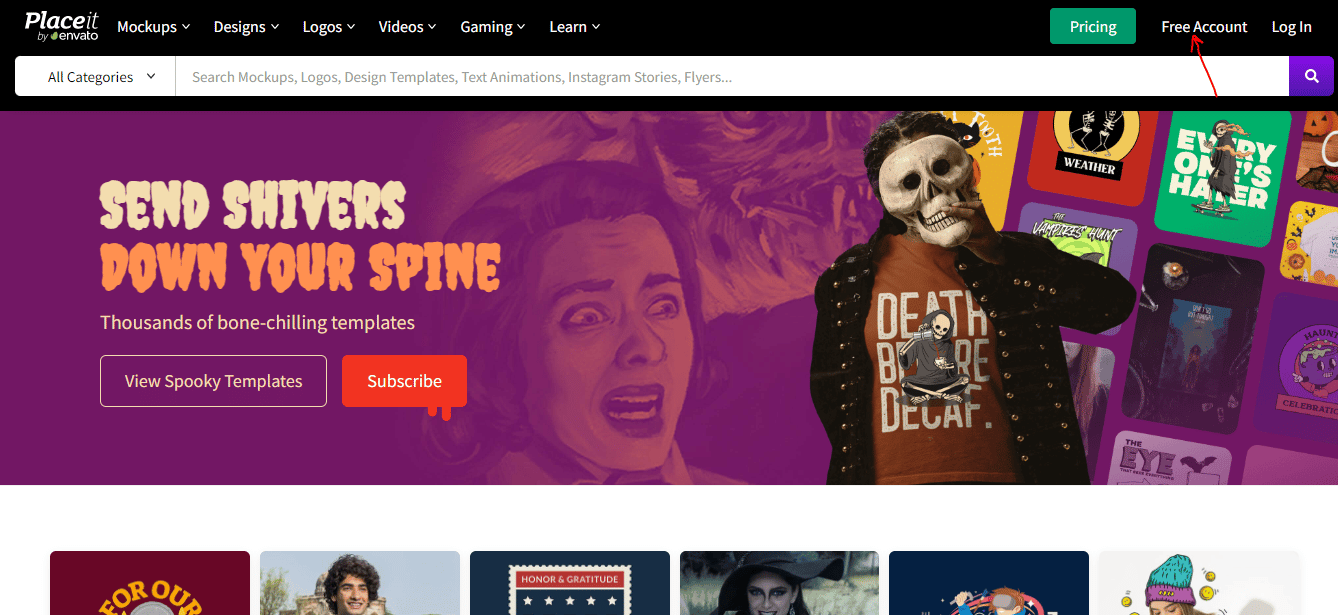Click the Send Shivers Down Your Spine heading
This screenshot has width=1338, height=615.
(300, 236)
